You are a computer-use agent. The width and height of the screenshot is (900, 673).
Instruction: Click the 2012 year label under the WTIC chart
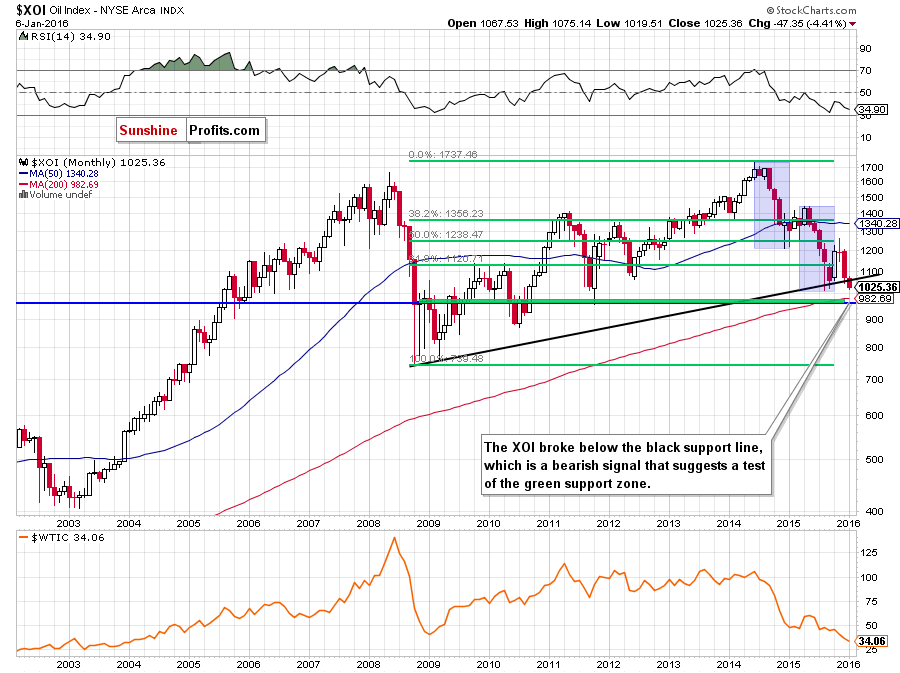click(x=608, y=664)
